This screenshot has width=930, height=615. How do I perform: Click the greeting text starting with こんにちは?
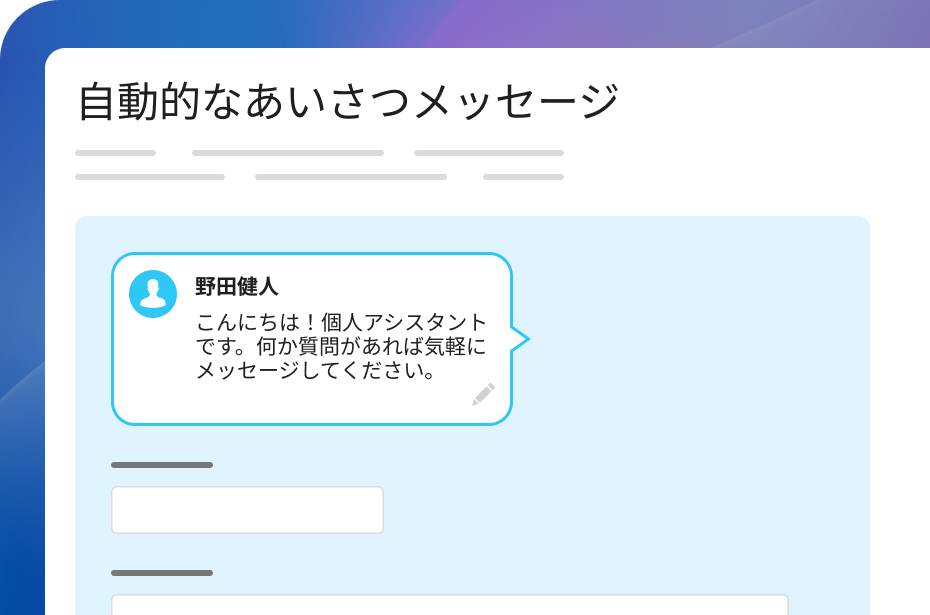click(340, 343)
